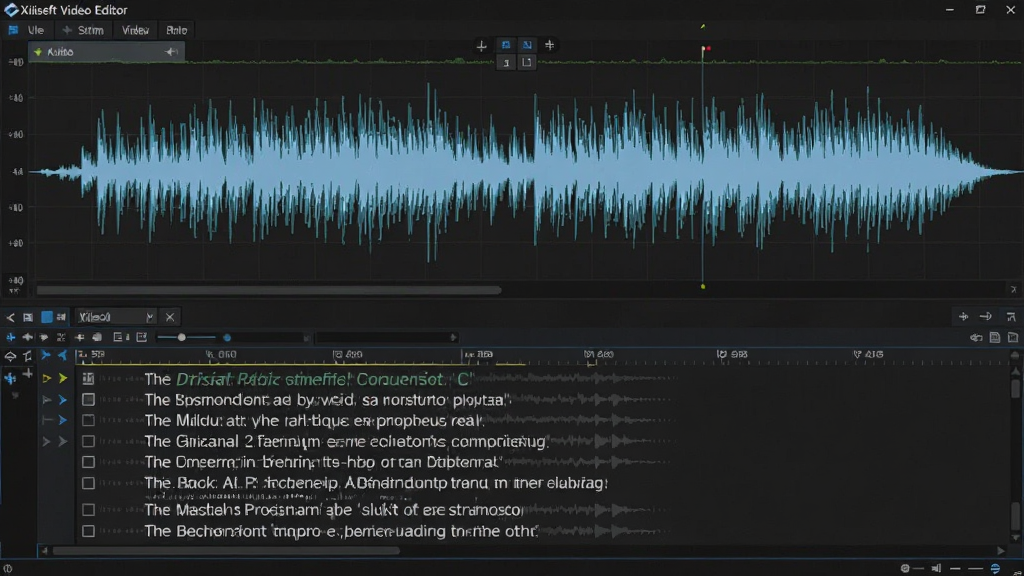Screen dimensions: 1024x576
Task: Select the blue square view icon
Action: click(46, 317)
